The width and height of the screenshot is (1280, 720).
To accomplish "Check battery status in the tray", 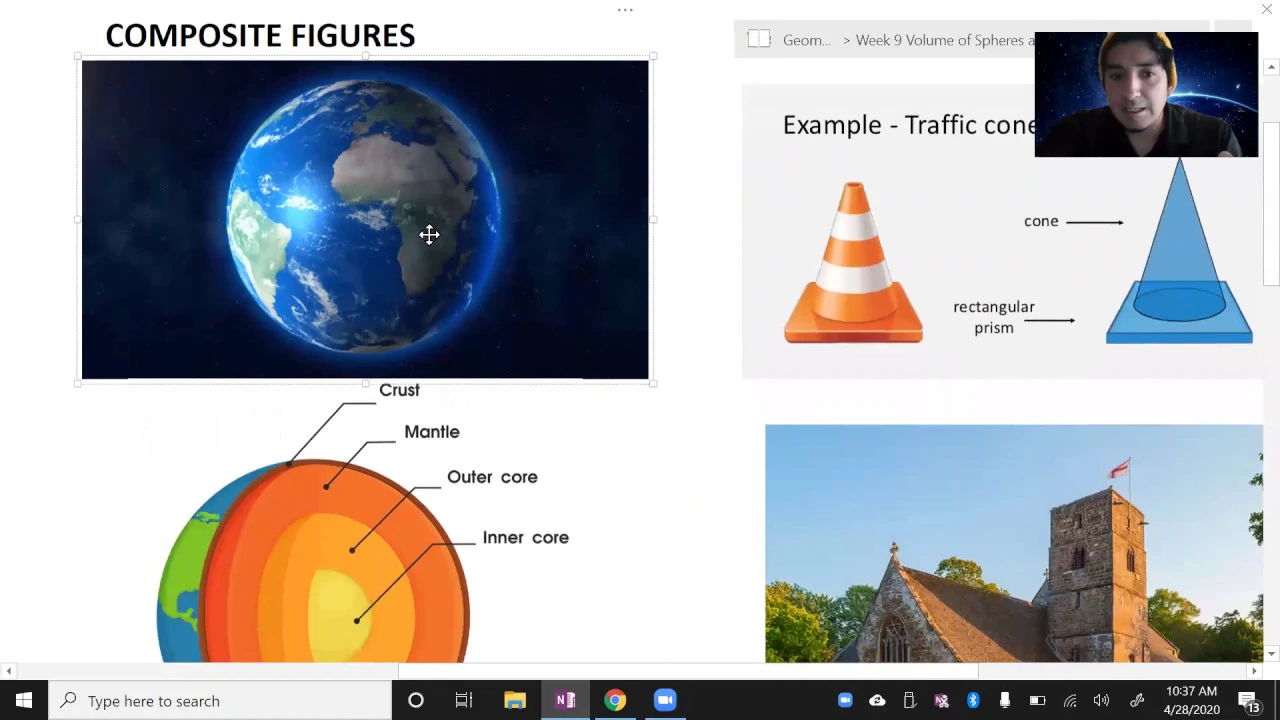I will [1037, 701].
